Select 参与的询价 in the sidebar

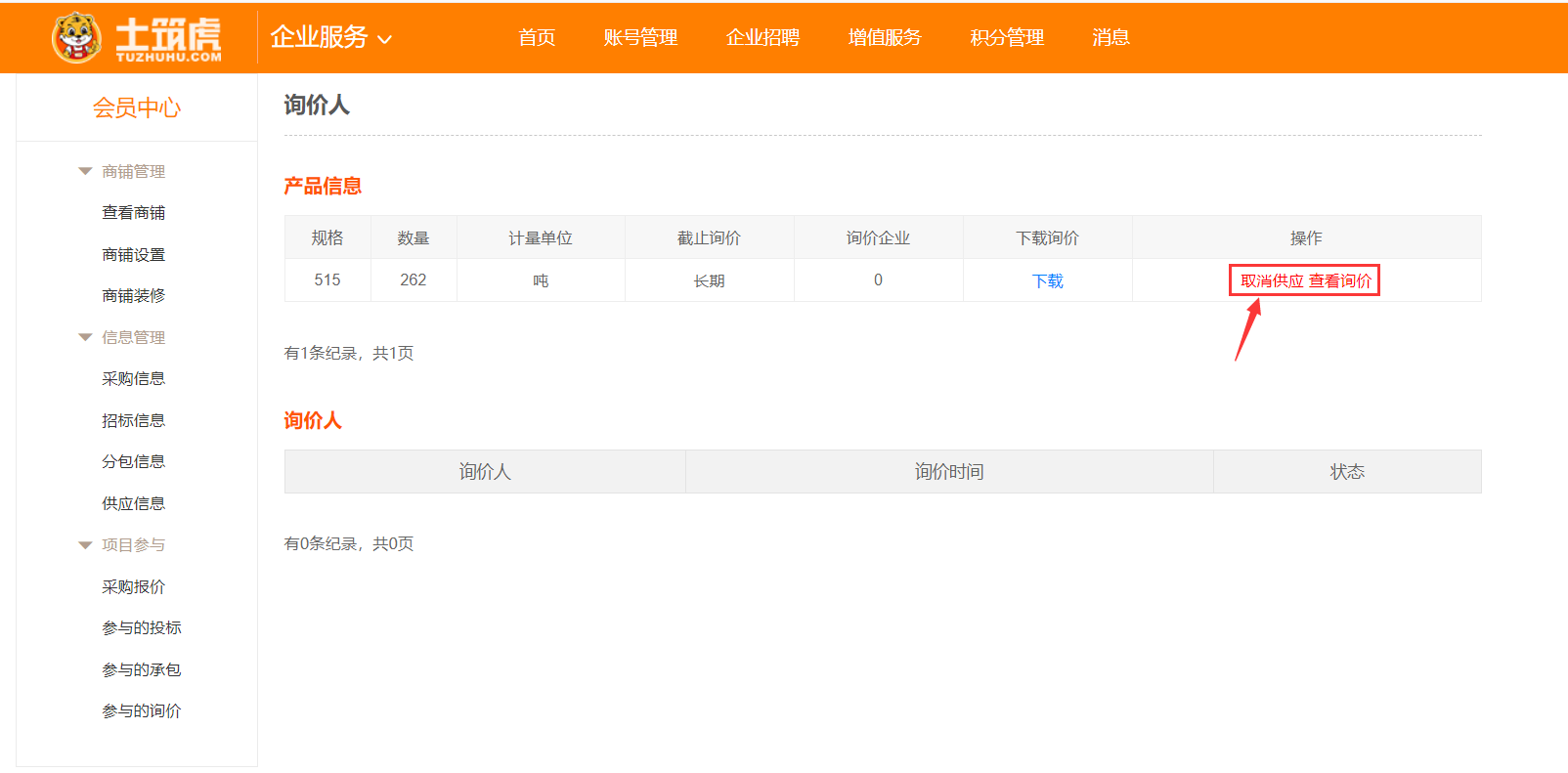(142, 711)
